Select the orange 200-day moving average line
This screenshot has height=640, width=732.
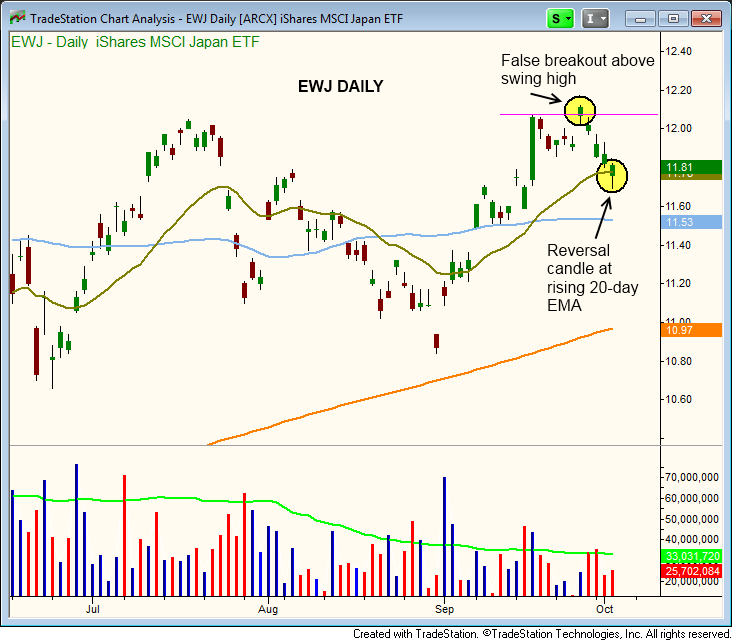click(x=411, y=387)
